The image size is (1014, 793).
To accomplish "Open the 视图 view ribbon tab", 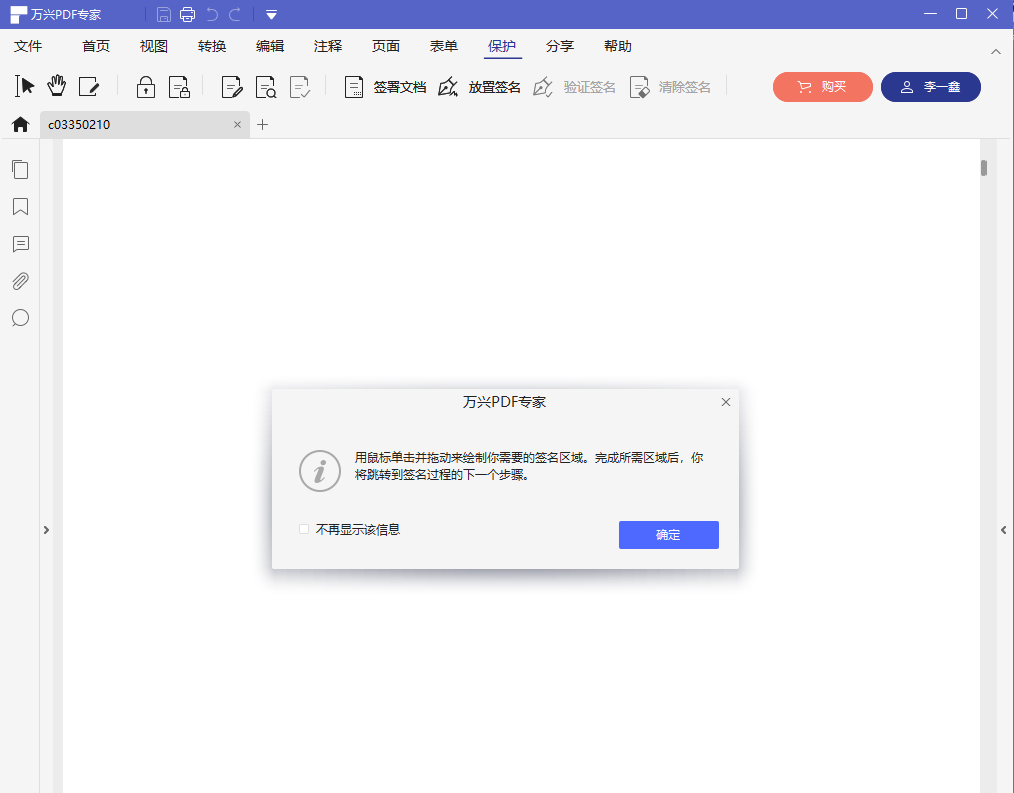I will pos(154,46).
